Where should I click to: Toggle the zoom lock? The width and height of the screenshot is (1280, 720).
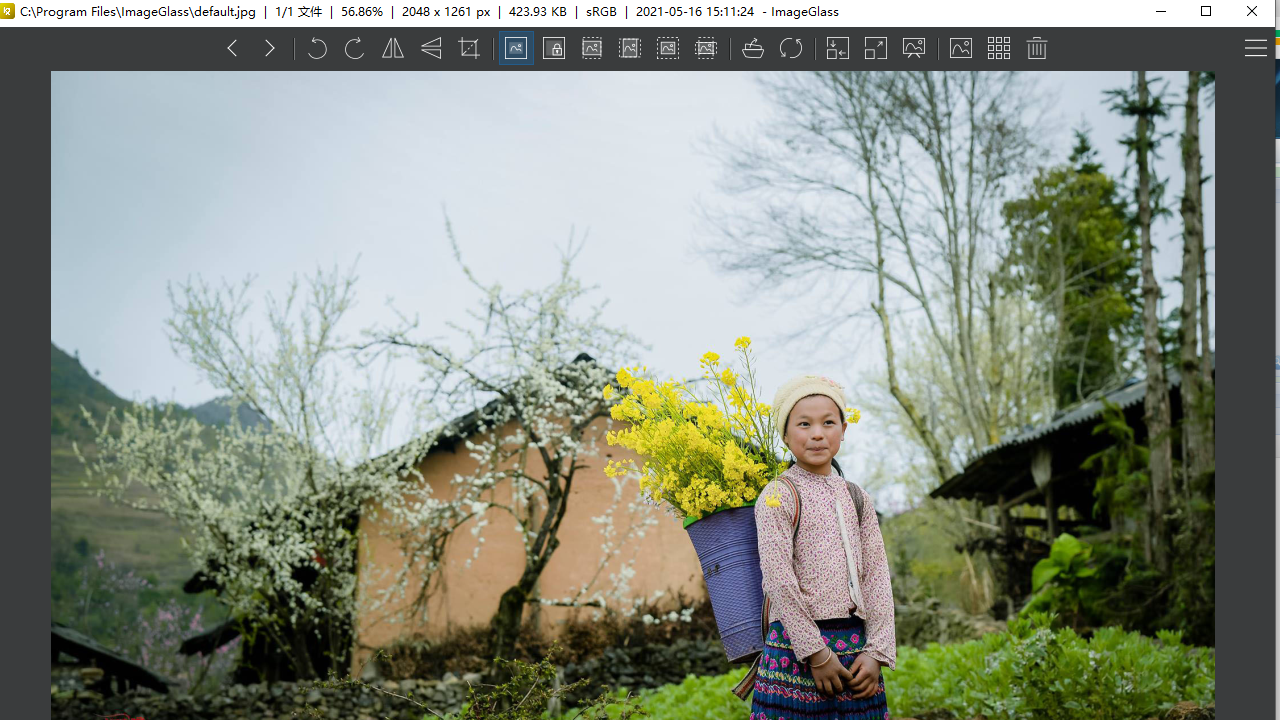coord(553,48)
